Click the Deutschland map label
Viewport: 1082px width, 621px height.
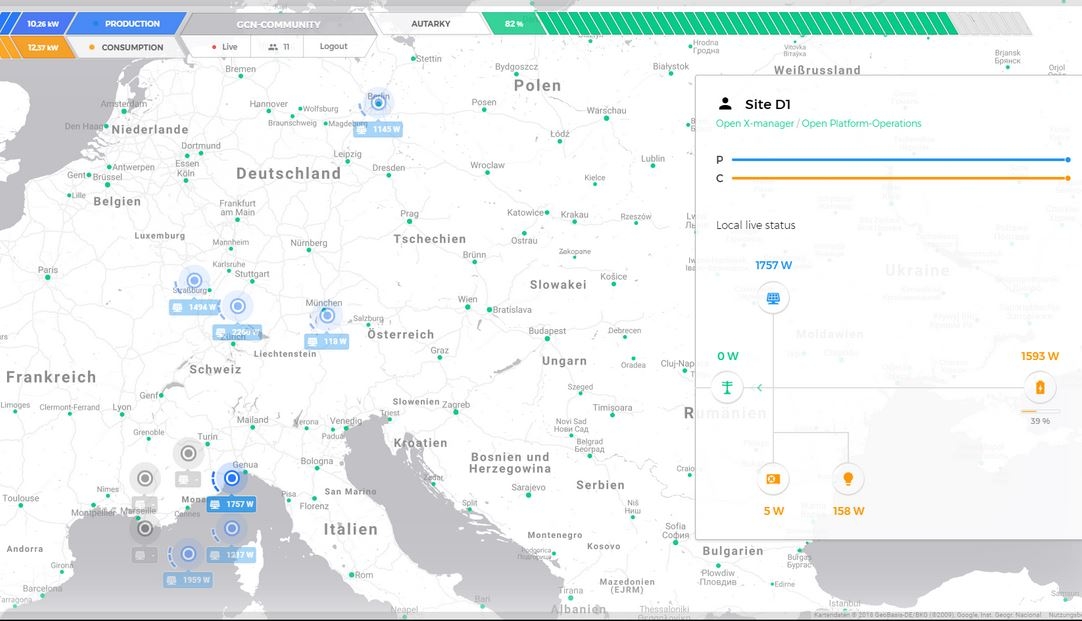288,173
